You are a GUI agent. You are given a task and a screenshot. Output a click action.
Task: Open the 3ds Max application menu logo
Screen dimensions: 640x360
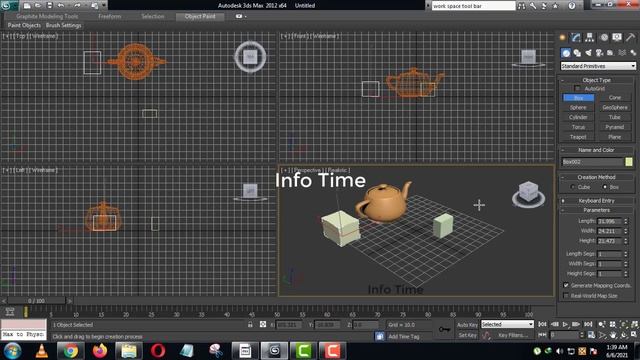pyautogui.click(x=7, y=5)
